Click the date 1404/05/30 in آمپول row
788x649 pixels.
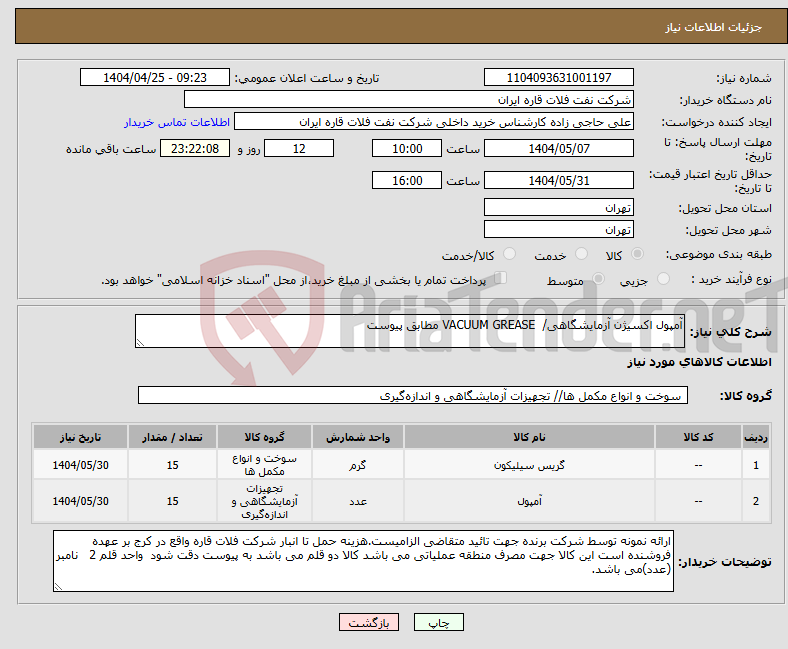click(x=80, y=501)
